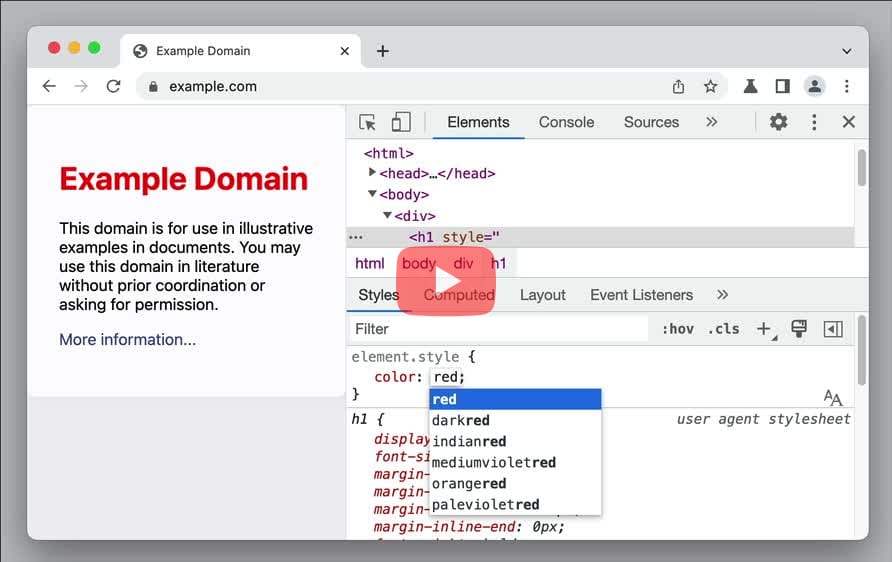Switch to the Elements tab
Viewport: 892px width, 562px height.
(x=478, y=122)
